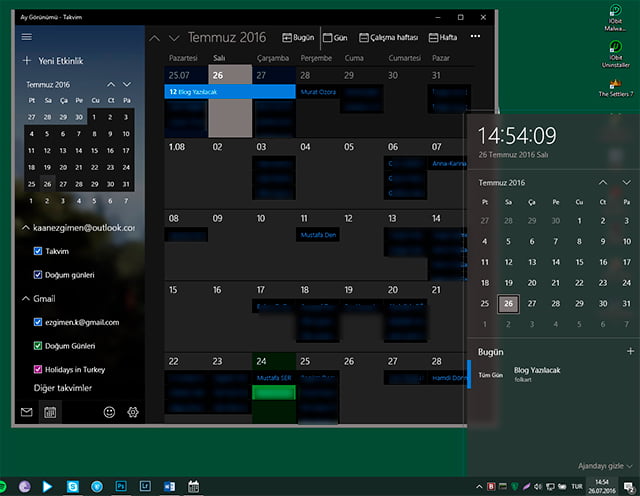Click the green event block on 24
640x496 pixels.
pos(274,393)
